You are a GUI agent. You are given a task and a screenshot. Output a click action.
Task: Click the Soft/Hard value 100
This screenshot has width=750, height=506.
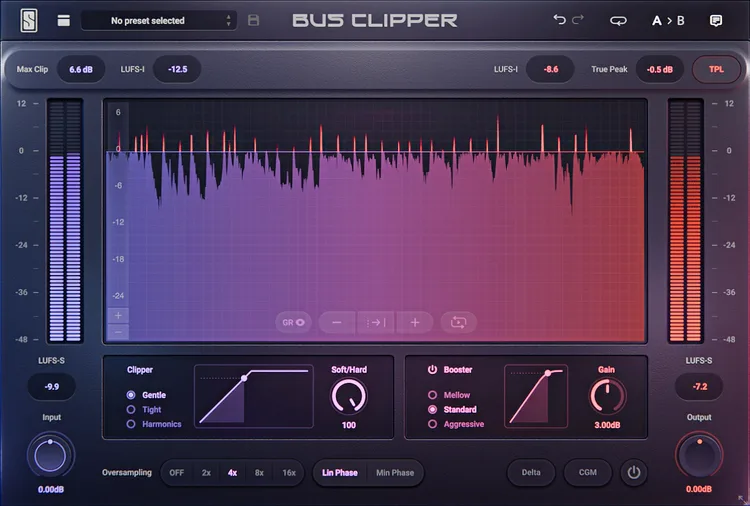pyautogui.click(x=349, y=425)
